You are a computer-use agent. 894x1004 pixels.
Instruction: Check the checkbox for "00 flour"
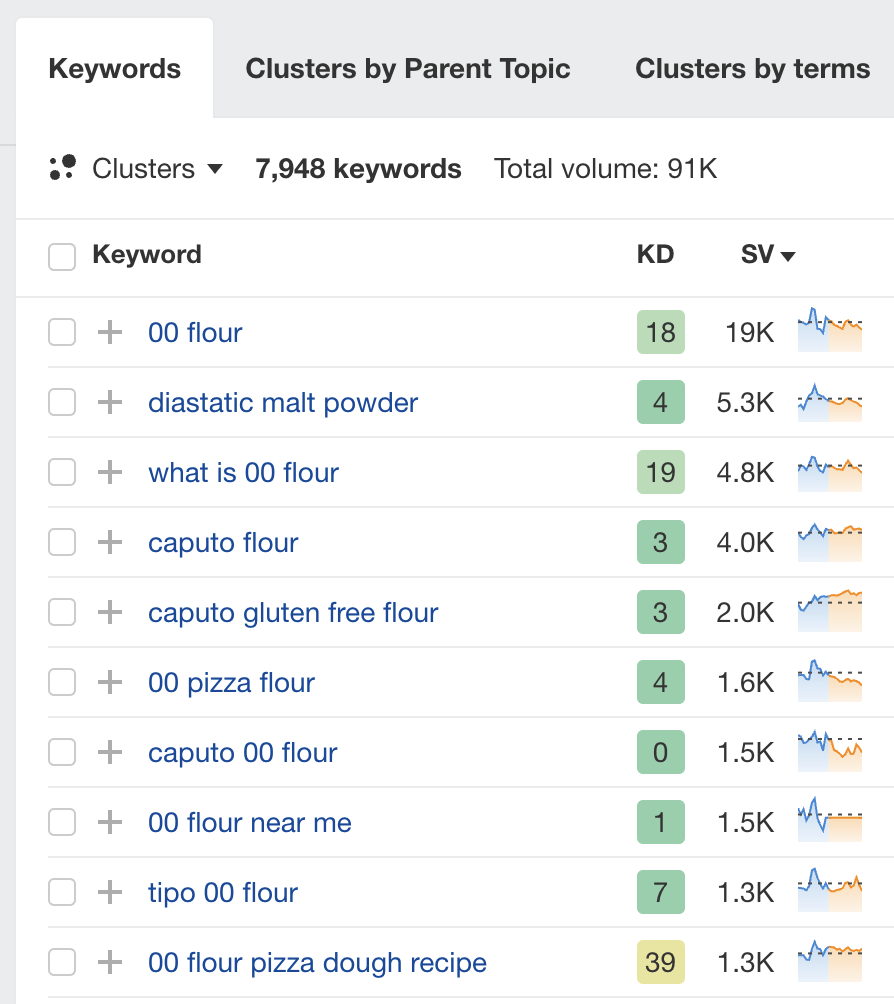tap(62, 332)
